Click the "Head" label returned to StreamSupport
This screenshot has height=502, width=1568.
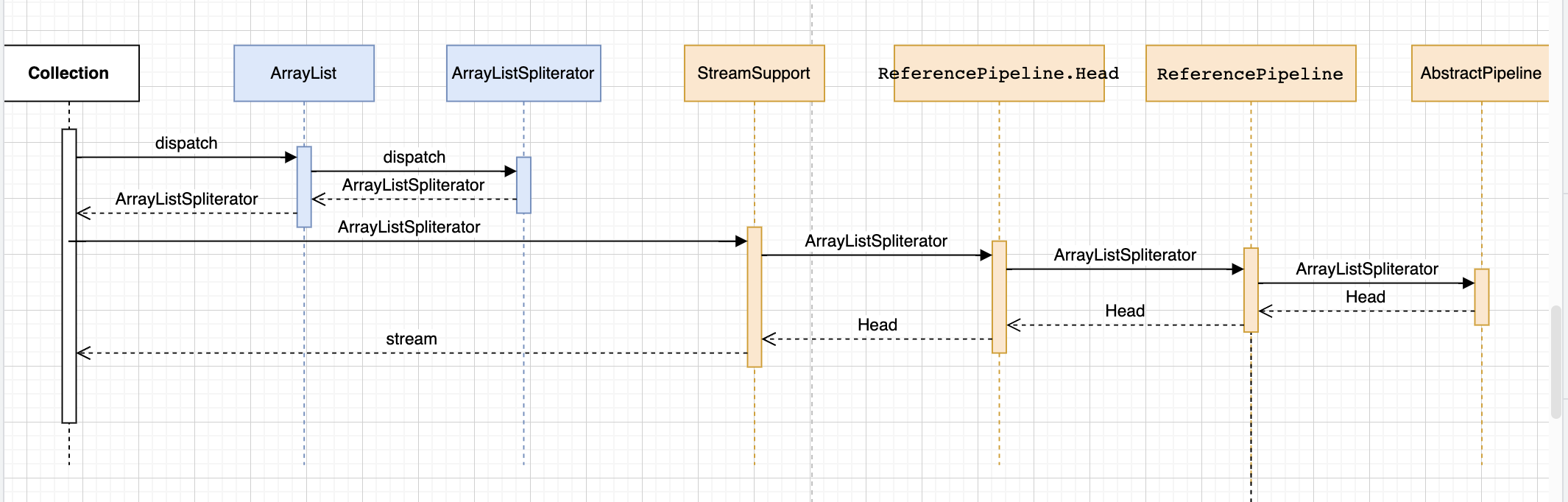click(x=877, y=325)
